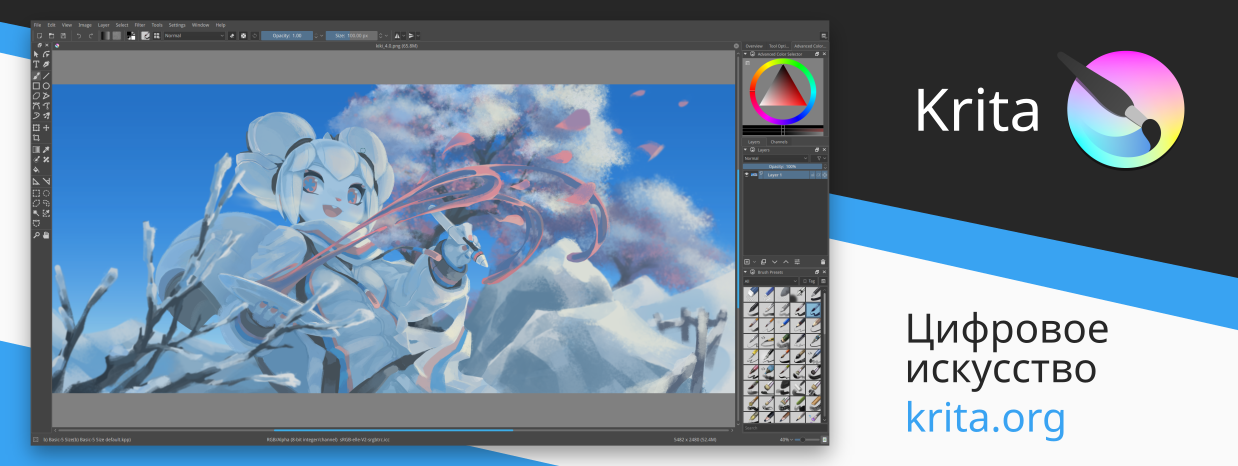
Task: Collapse the Layers docker
Action: (x=745, y=150)
